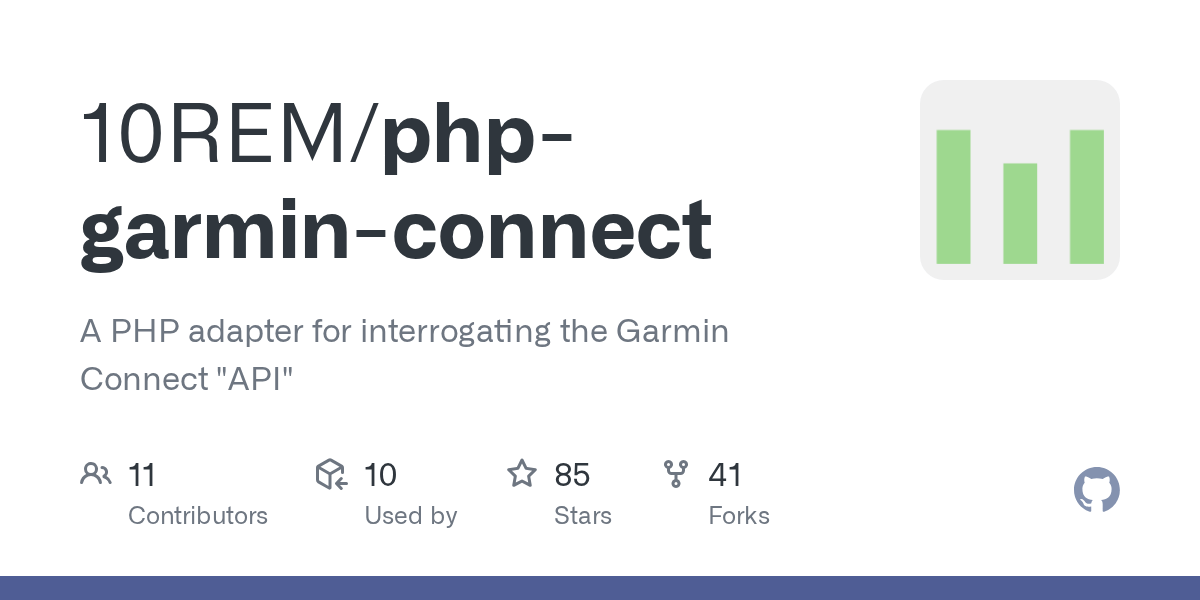Open the Stars label
Image resolution: width=1200 pixels, height=600 pixels.
coord(582,516)
